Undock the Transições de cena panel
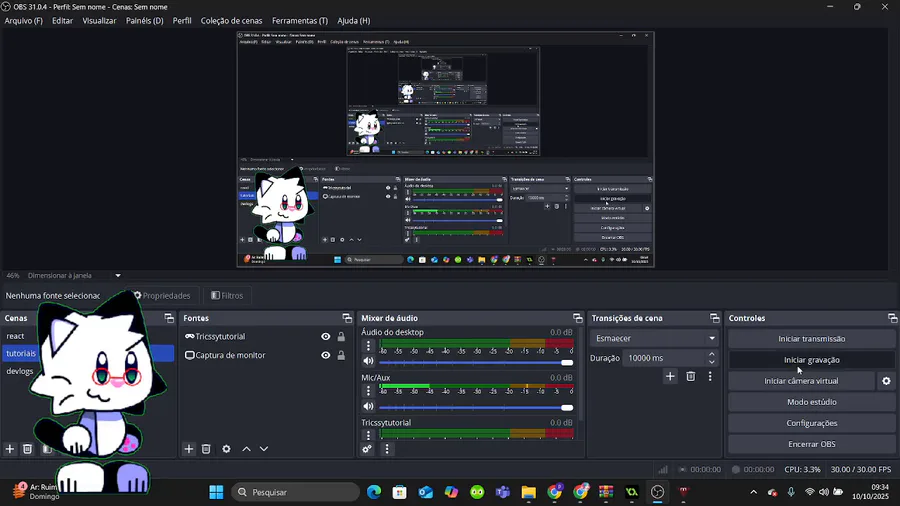900x506 pixels. click(x=715, y=318)
